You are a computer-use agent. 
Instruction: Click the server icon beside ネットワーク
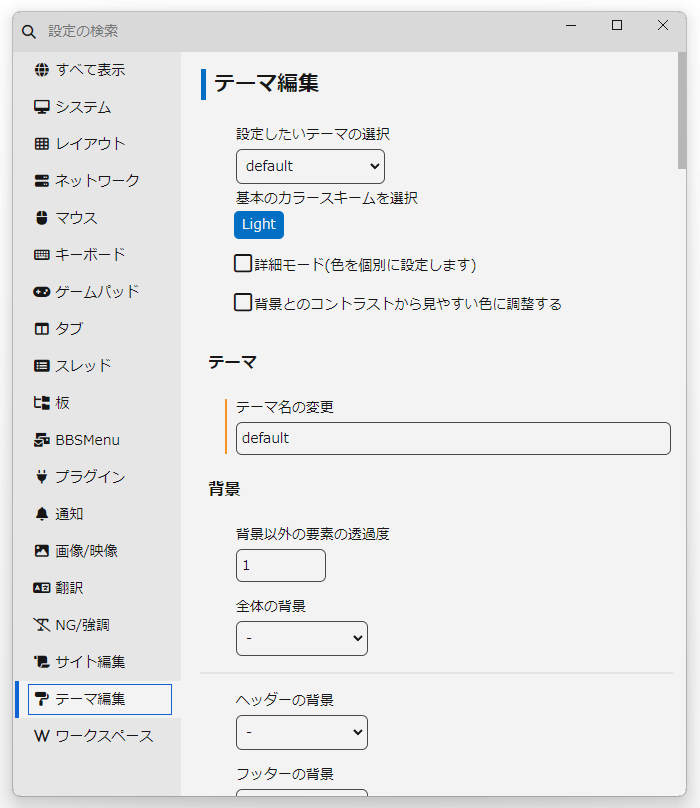[42, 181]
